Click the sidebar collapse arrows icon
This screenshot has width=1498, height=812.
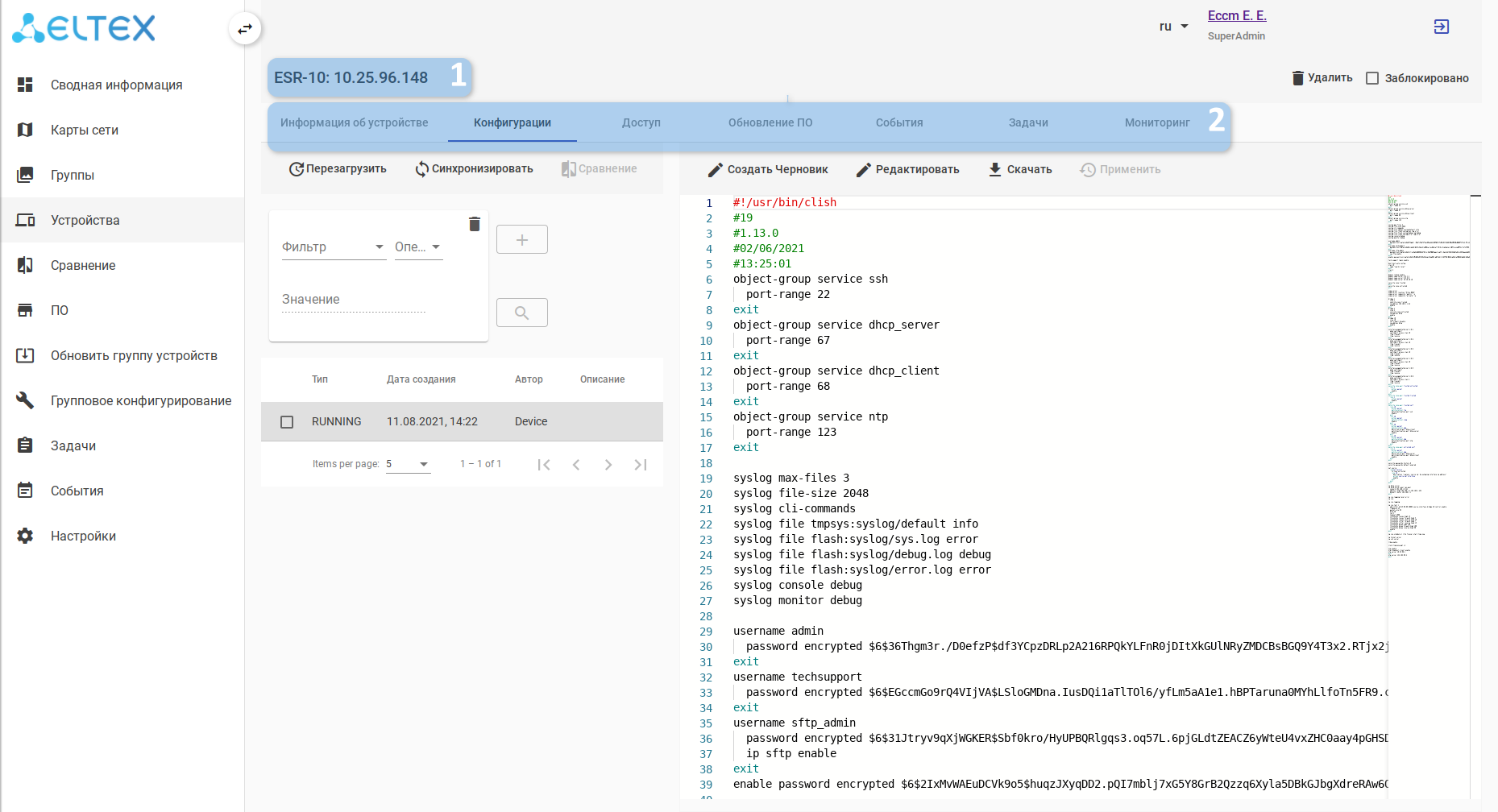coord(245,29)
